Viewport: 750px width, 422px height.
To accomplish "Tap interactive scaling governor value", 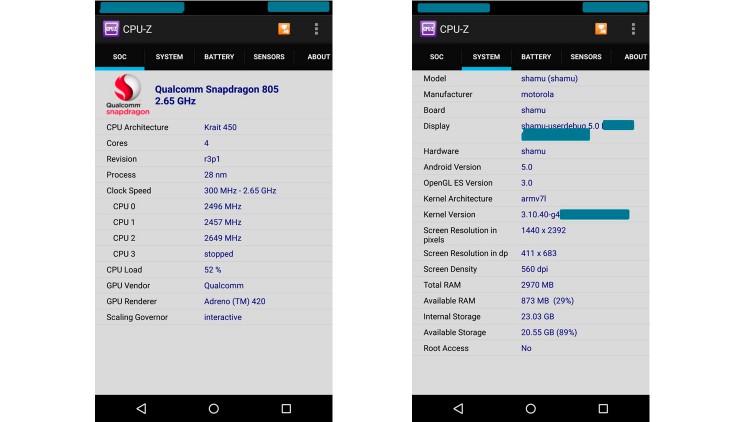I will tap(223, 317).
